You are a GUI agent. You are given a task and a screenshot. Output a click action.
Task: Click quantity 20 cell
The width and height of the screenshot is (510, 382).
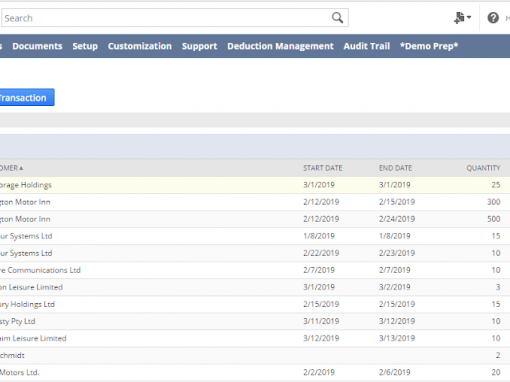click(x=496, y=372)
